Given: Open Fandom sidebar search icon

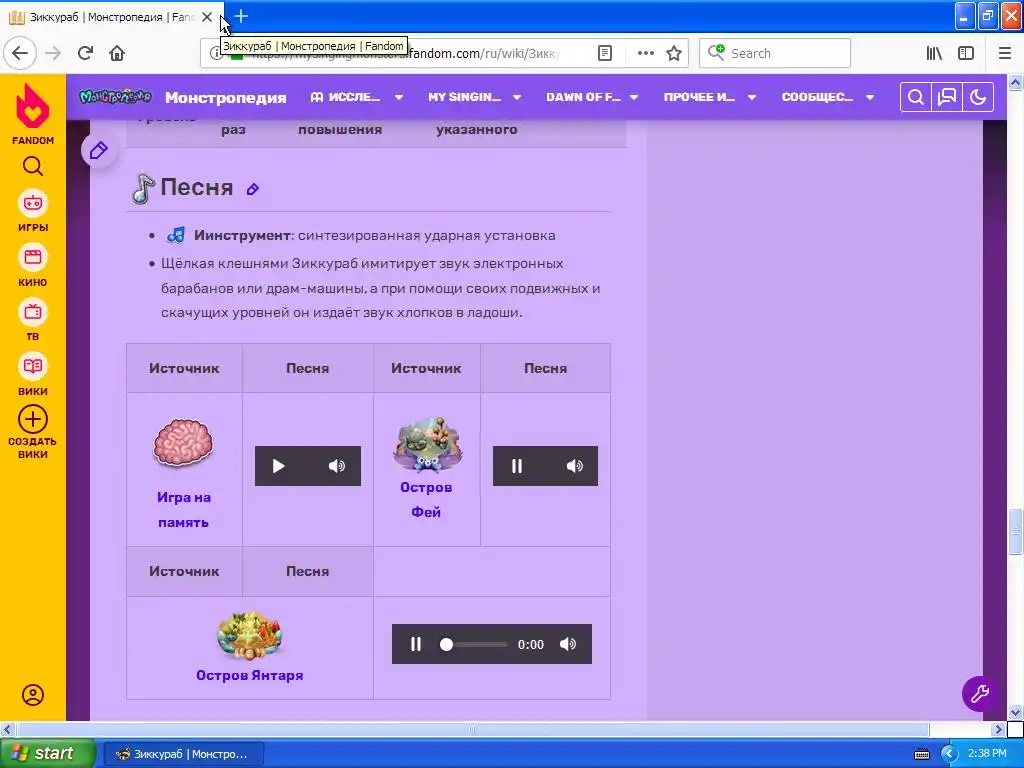Looking at the screenshot, I should coord(33,167).
